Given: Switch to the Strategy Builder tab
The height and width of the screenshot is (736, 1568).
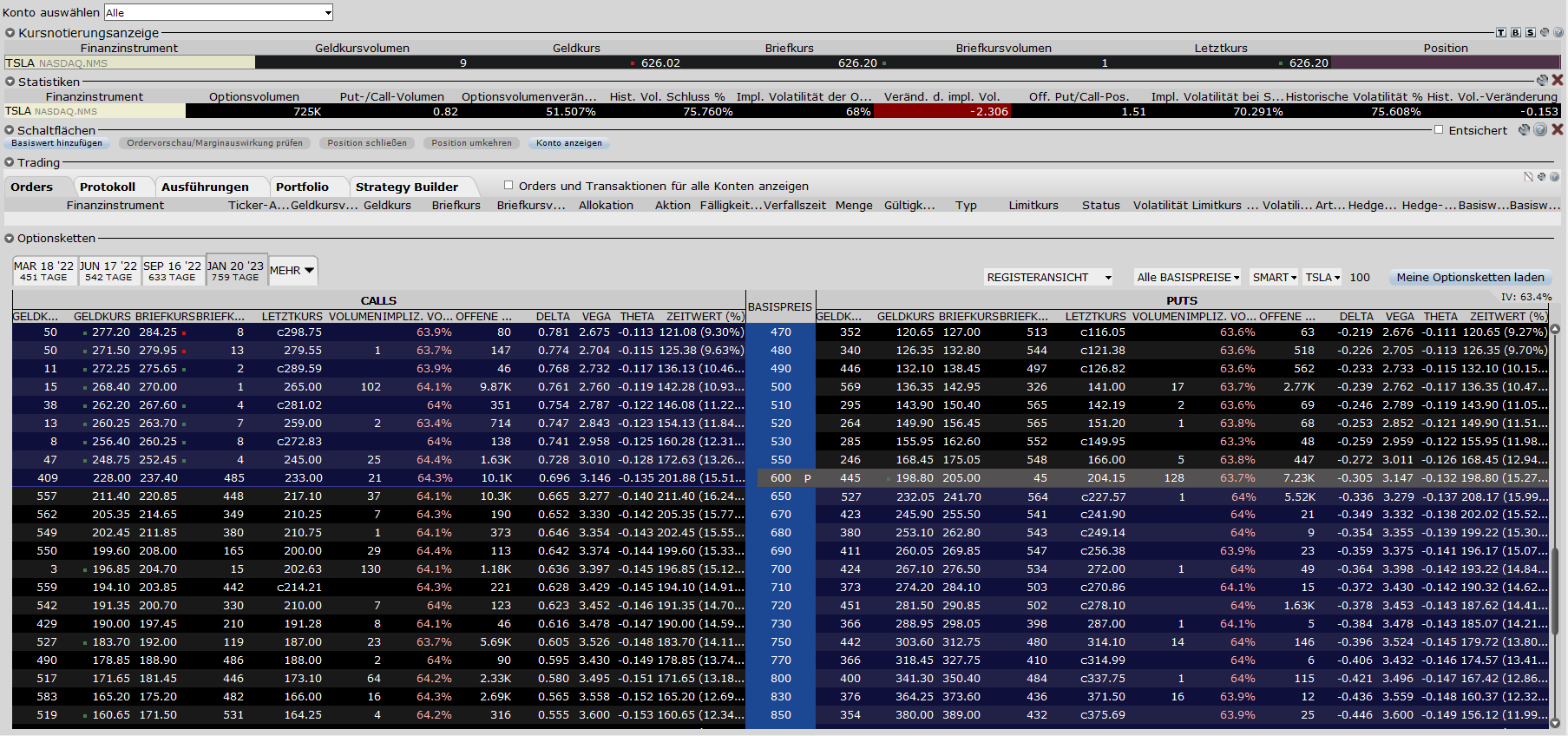Looking at the screenshot, I should coord(406,187).
